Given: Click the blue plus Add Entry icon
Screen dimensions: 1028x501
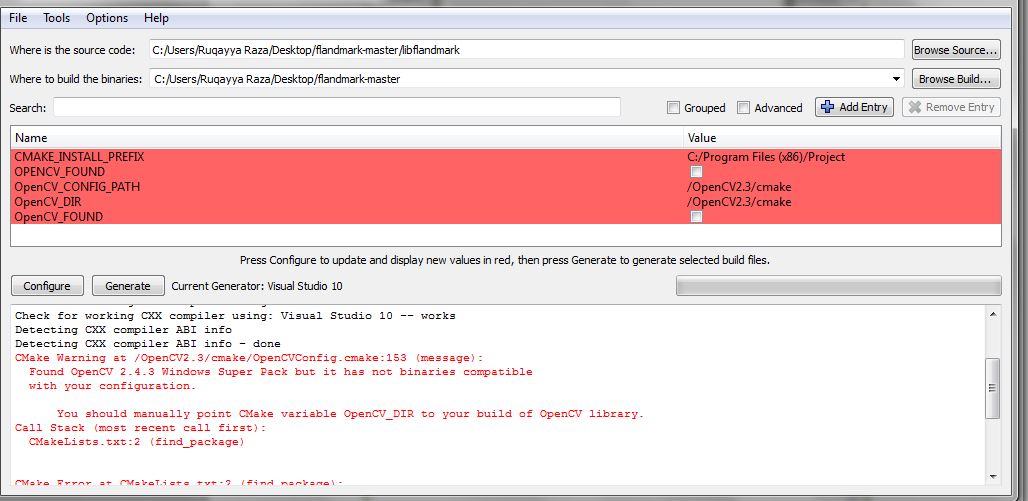Looking at the screenshot, I should click(x=828, y=107).
